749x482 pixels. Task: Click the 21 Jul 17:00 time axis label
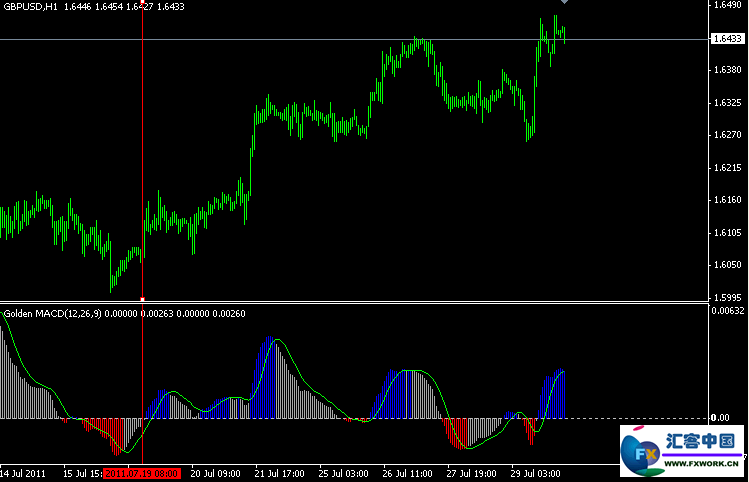(280, 473)
